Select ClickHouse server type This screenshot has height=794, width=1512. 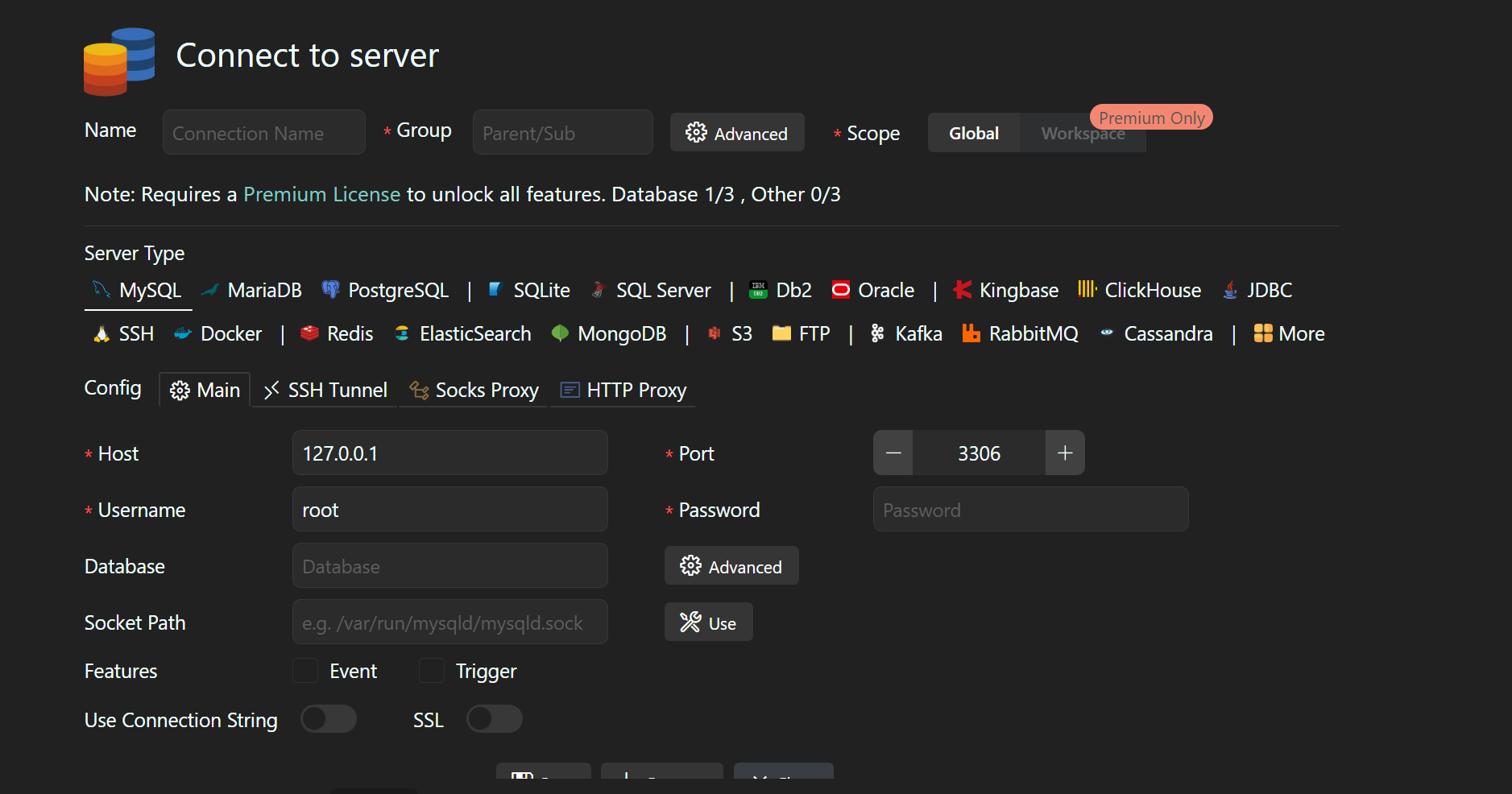(x=1140, y=291)
